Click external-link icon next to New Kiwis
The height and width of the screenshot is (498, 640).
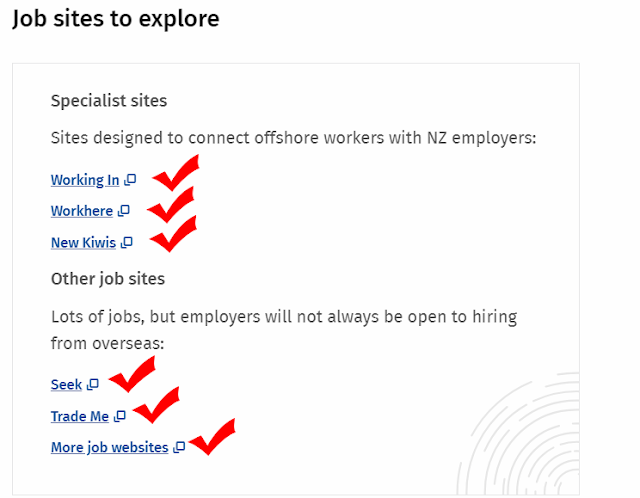point(127,242)
